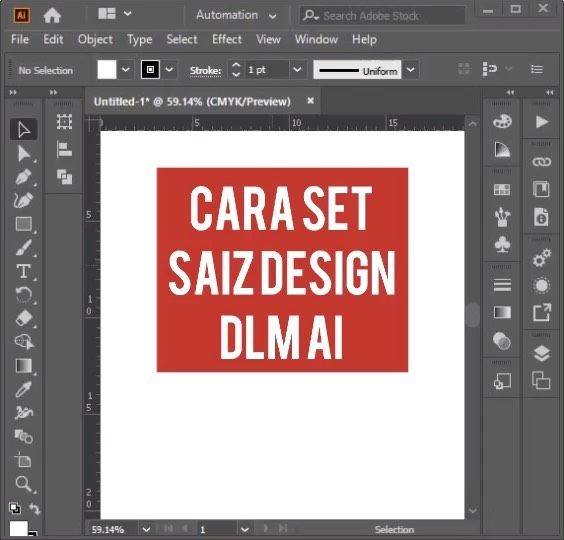Screen dimensions: 564x540
Task: Select the Zoom tool
Action: (24, 484)
